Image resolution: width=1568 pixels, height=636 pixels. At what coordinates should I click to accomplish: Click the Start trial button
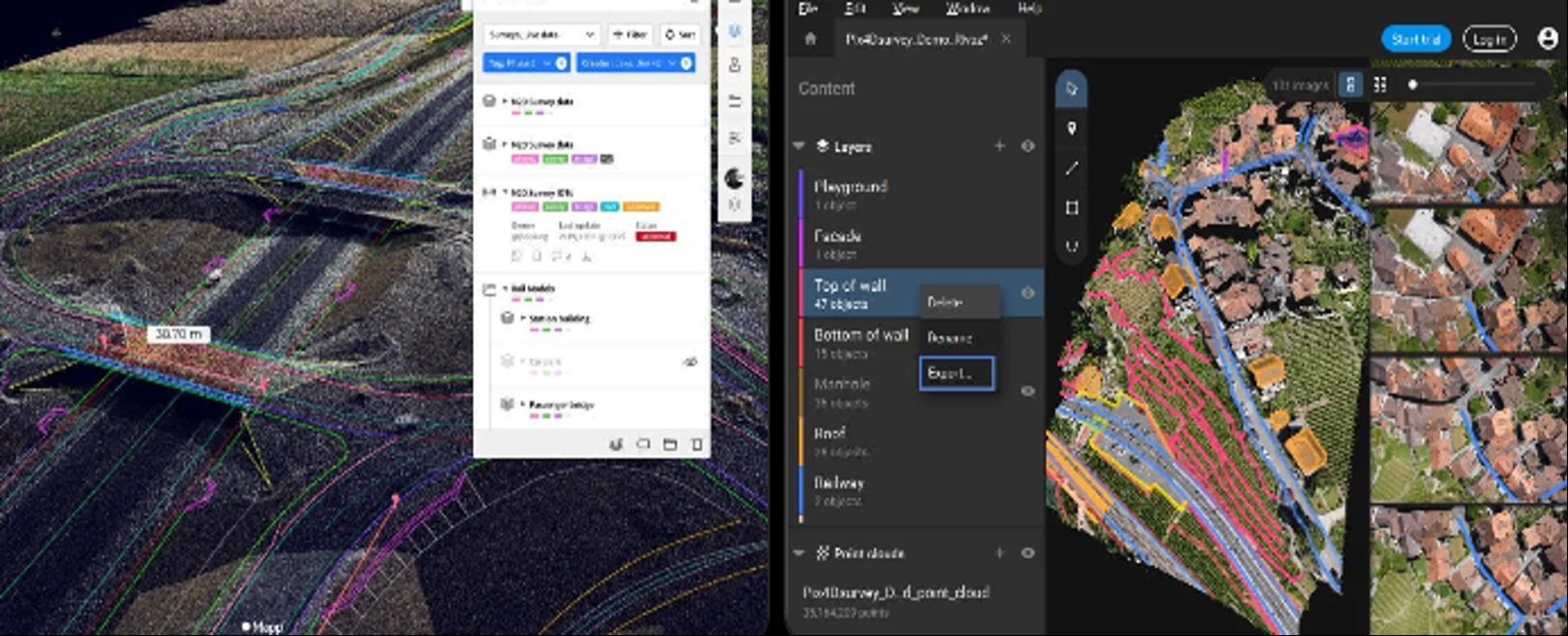(x=1416, y=39)
